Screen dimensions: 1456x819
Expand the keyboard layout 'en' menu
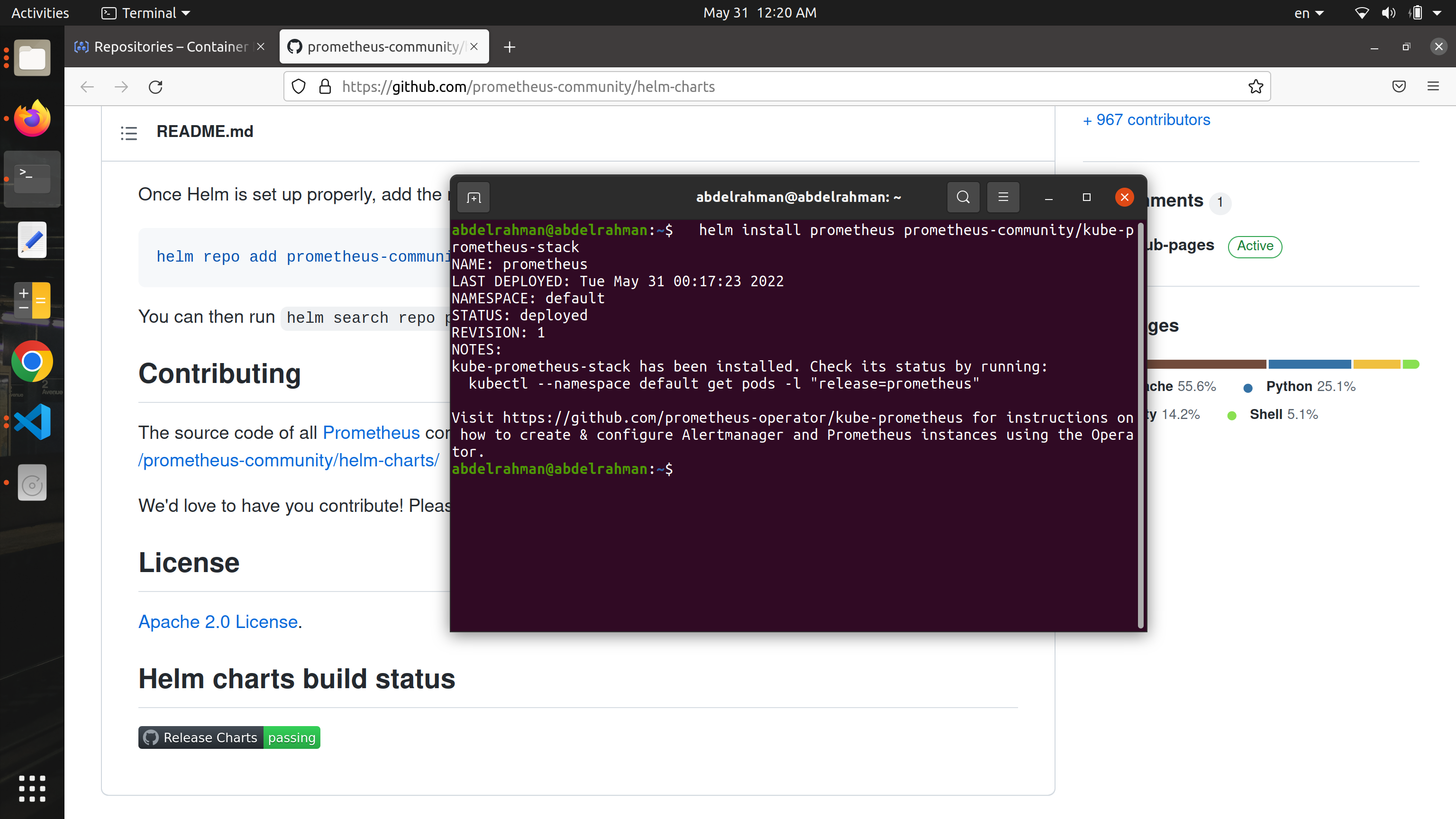pyautogui.click(x=1309, y=12)
